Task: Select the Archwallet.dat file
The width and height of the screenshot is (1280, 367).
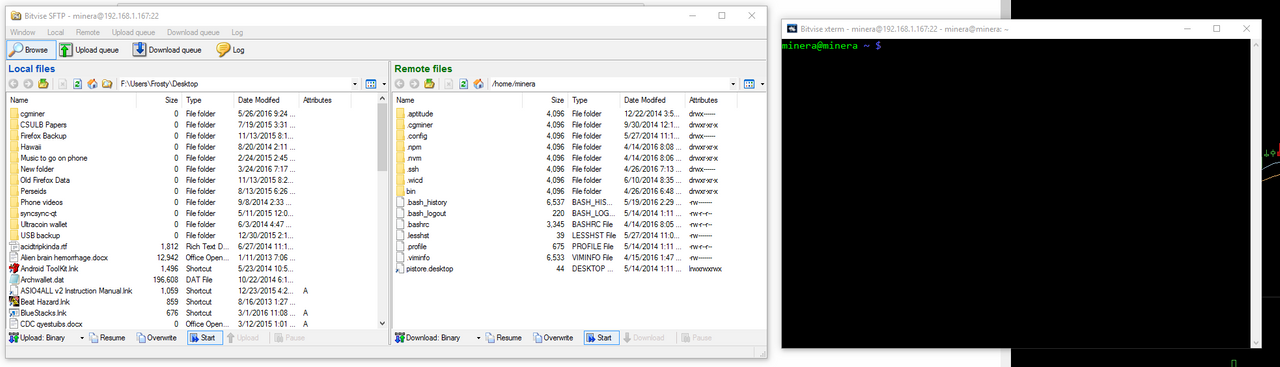Action: coord(36,279)
